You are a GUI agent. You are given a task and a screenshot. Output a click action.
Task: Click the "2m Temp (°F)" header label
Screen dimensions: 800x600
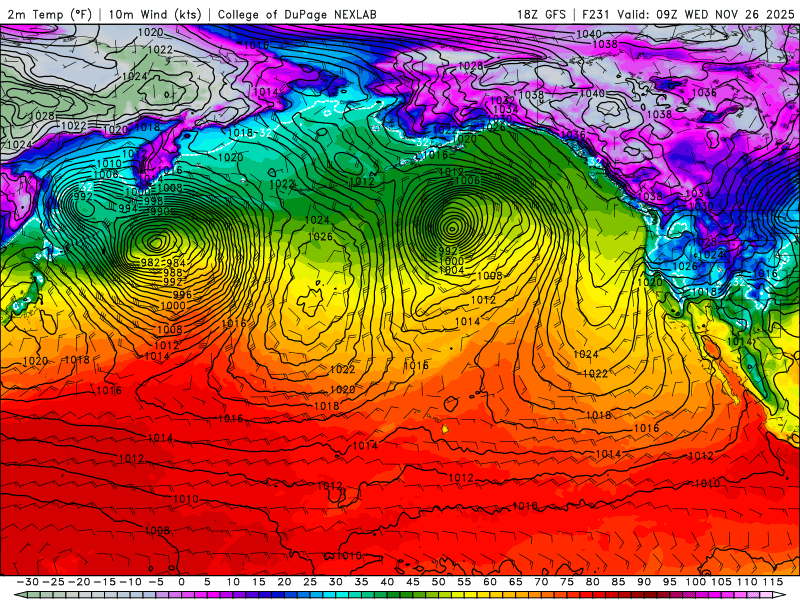[49, 14]
